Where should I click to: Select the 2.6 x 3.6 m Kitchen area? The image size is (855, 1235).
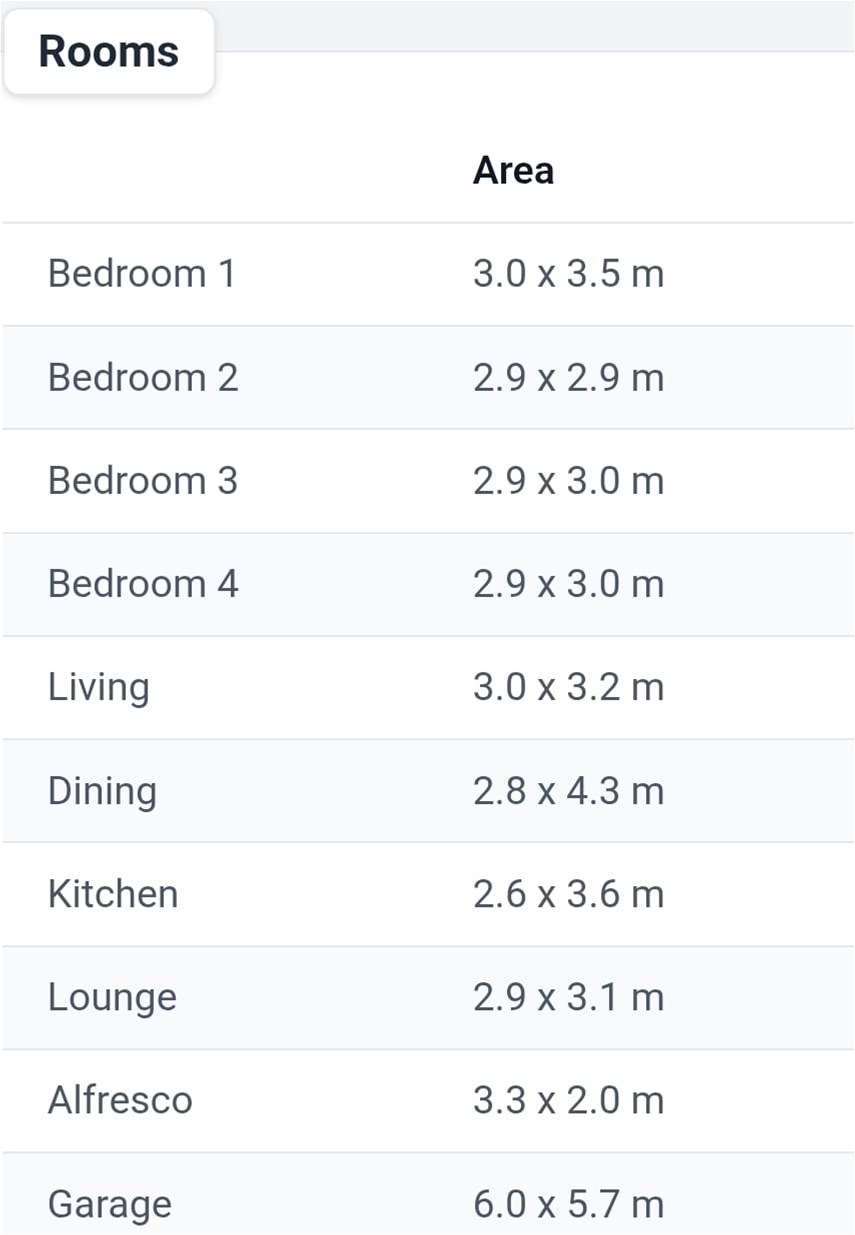click(568, 894)
